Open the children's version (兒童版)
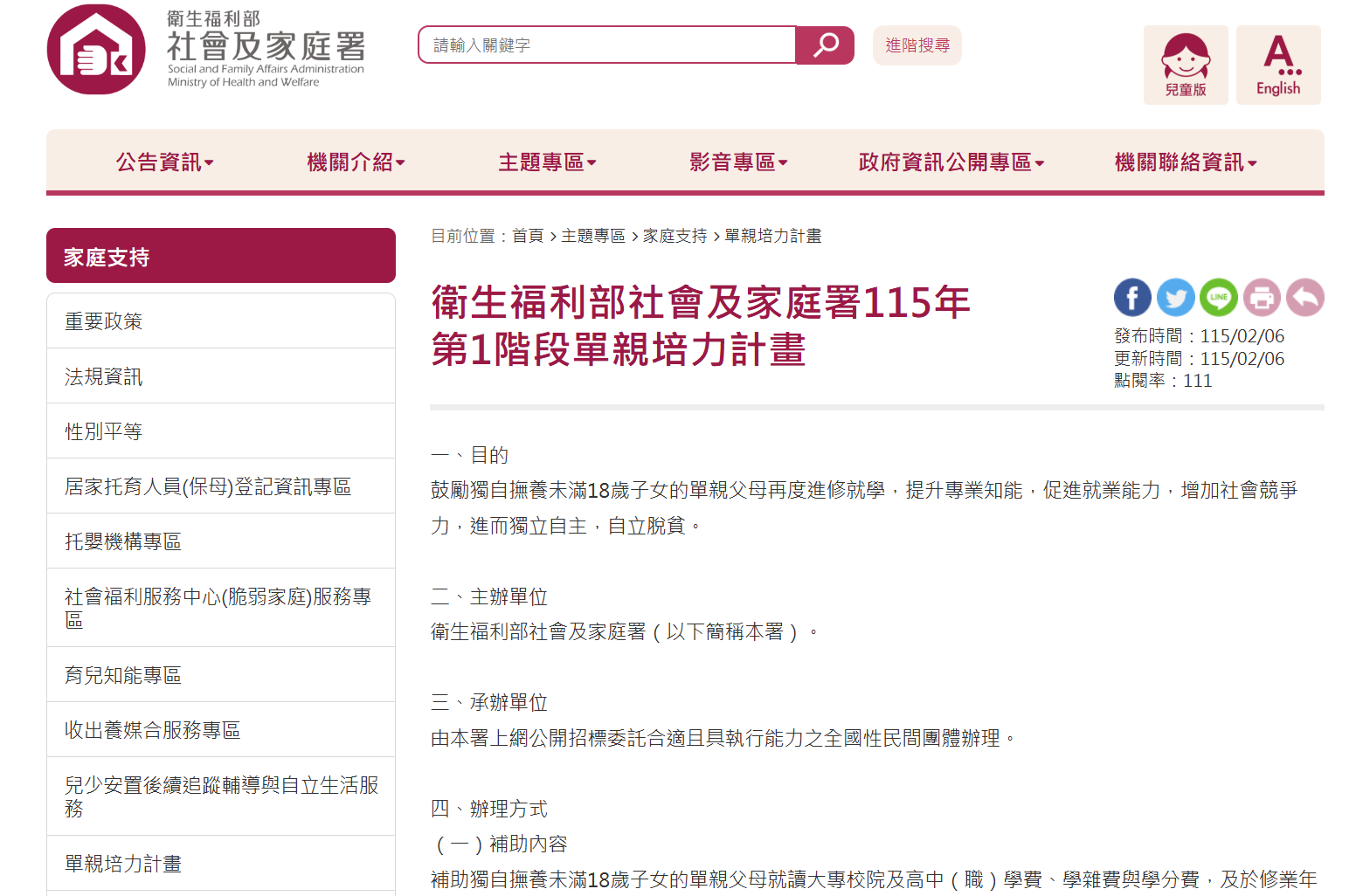The width and height of the screenshot is (1363, 896). (x=1185, y=65)
